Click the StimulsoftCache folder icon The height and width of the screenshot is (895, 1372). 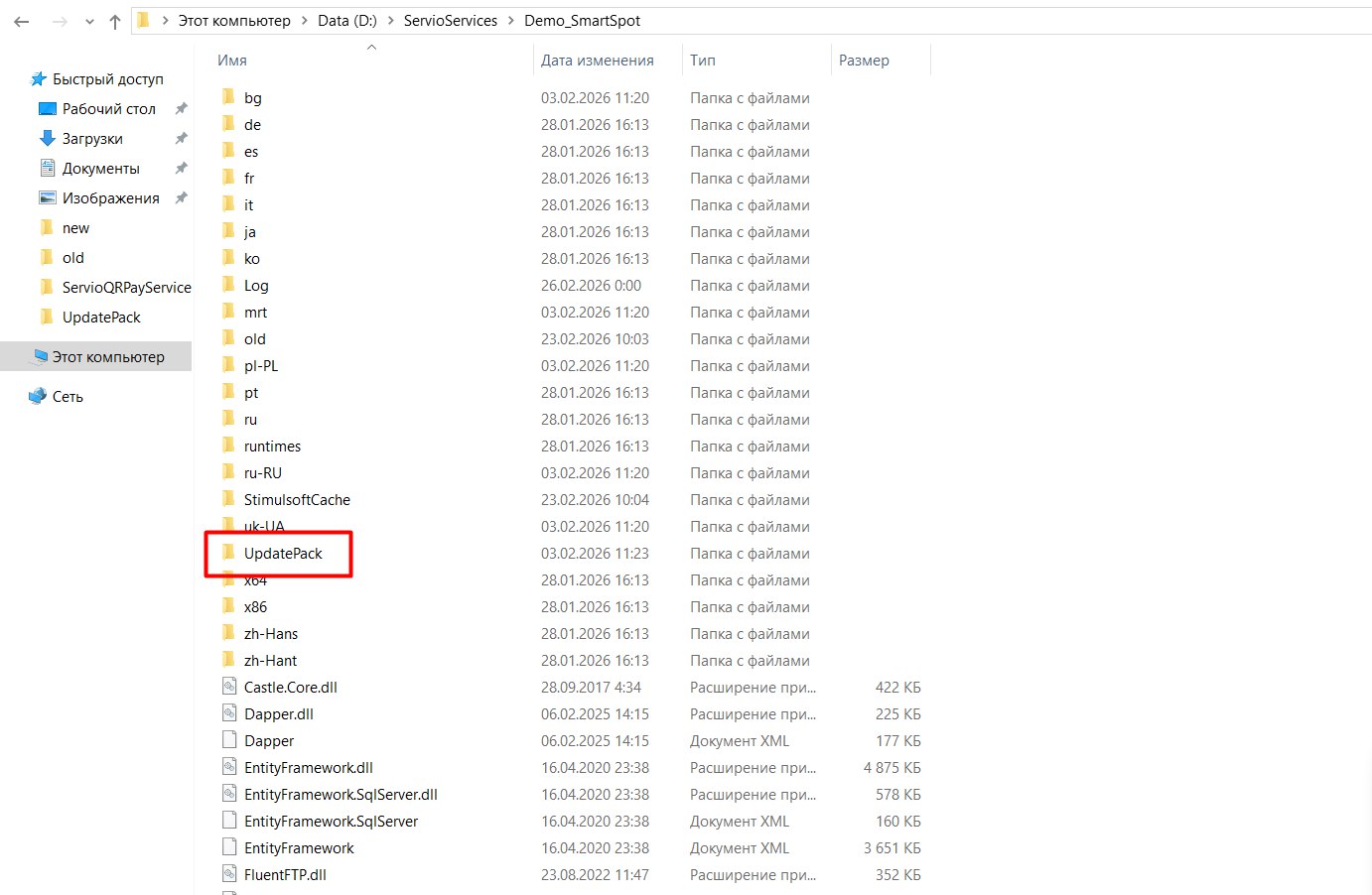229,499
